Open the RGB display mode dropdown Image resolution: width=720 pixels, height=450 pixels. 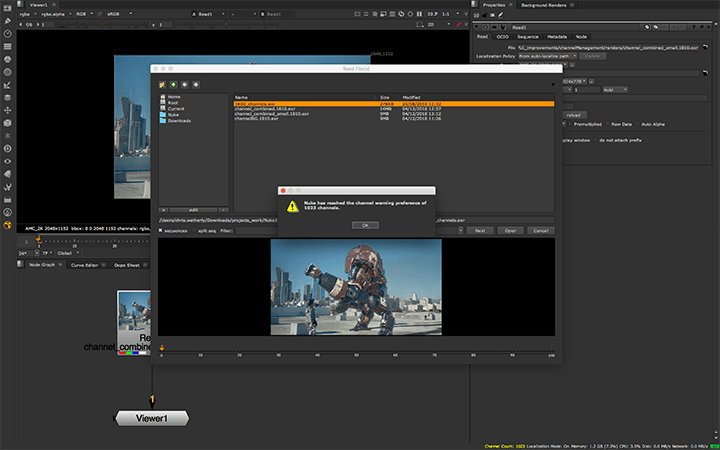[x=84, y=14]
